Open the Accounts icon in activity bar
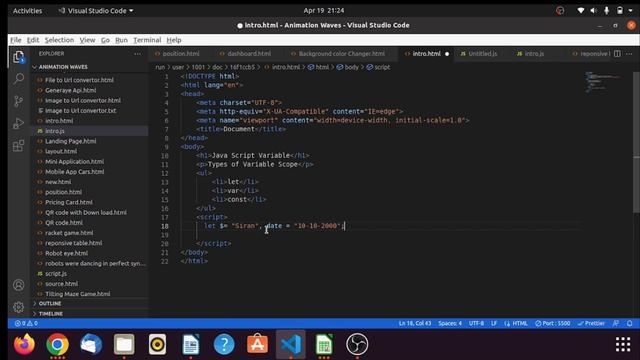 [x=18, y=285]
